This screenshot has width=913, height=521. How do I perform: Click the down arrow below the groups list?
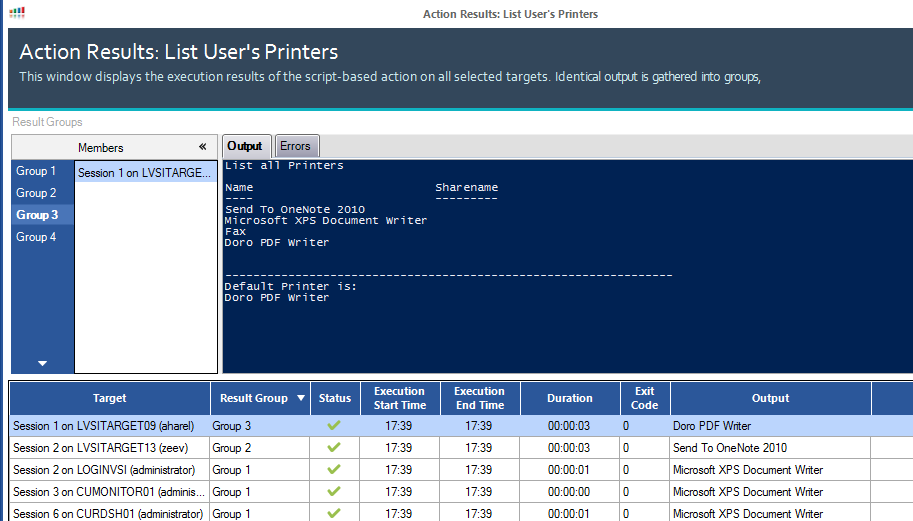(x=43, y=363)
